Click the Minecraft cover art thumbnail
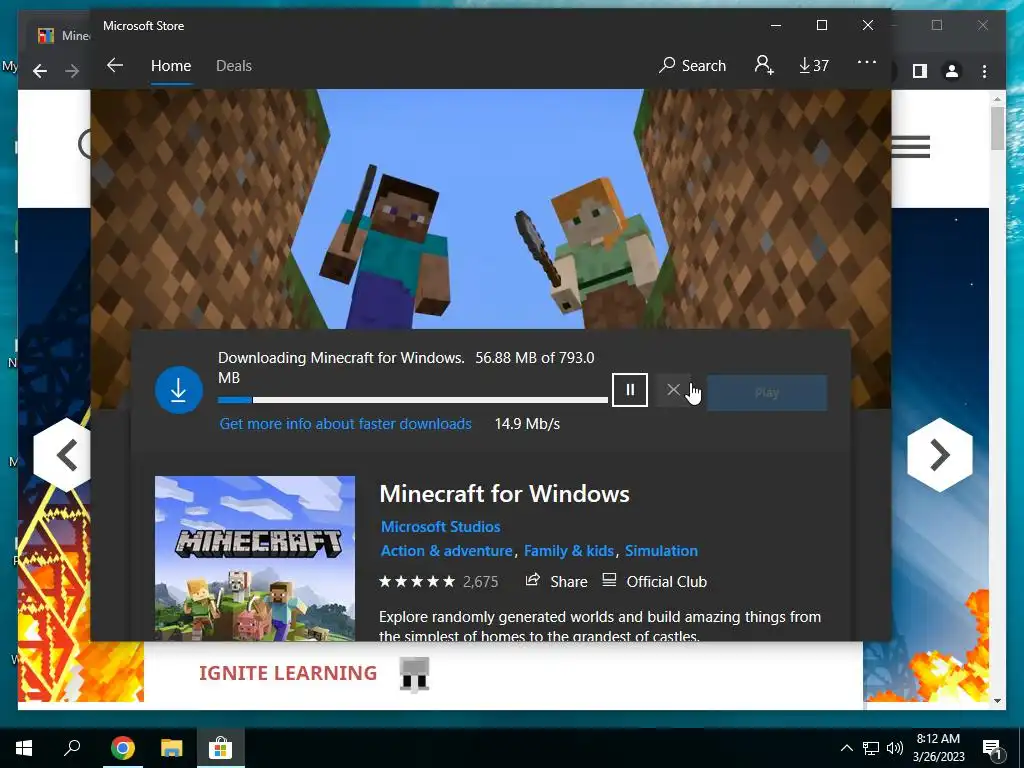Screen dimensions: 1024x768 255,558
